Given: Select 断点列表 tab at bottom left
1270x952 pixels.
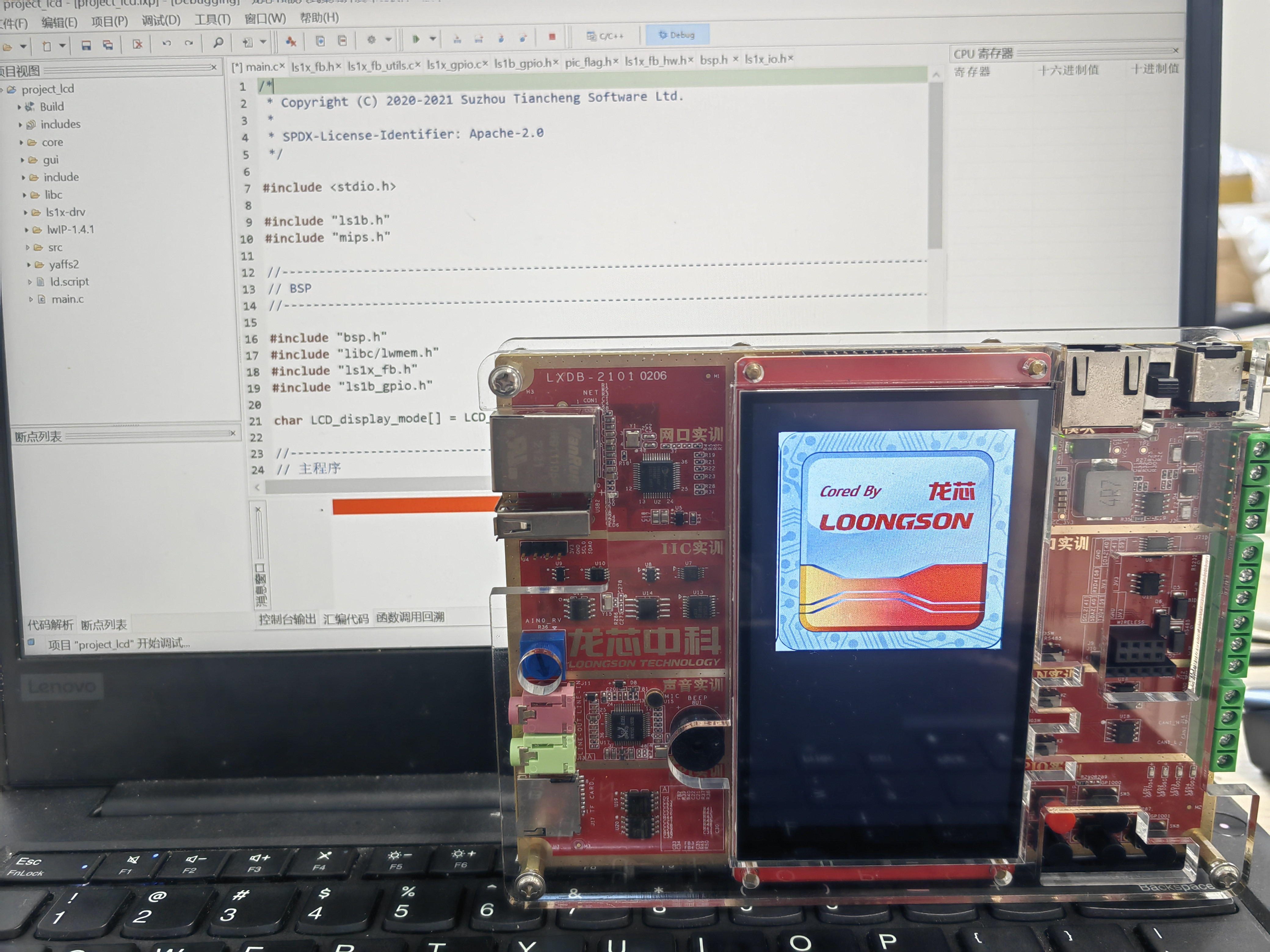Looking at the screenshot, I should coord(103,624).
